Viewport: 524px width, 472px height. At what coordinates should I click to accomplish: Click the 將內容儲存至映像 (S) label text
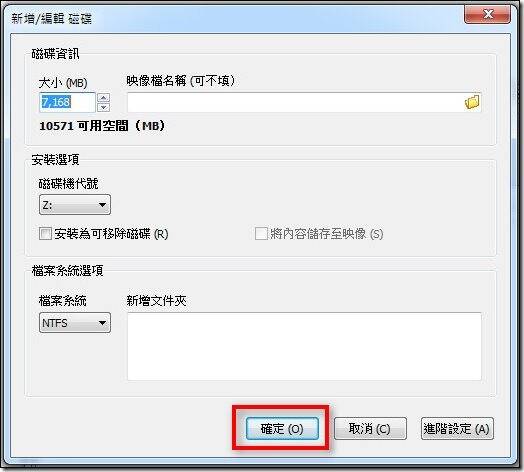(326, 234)
